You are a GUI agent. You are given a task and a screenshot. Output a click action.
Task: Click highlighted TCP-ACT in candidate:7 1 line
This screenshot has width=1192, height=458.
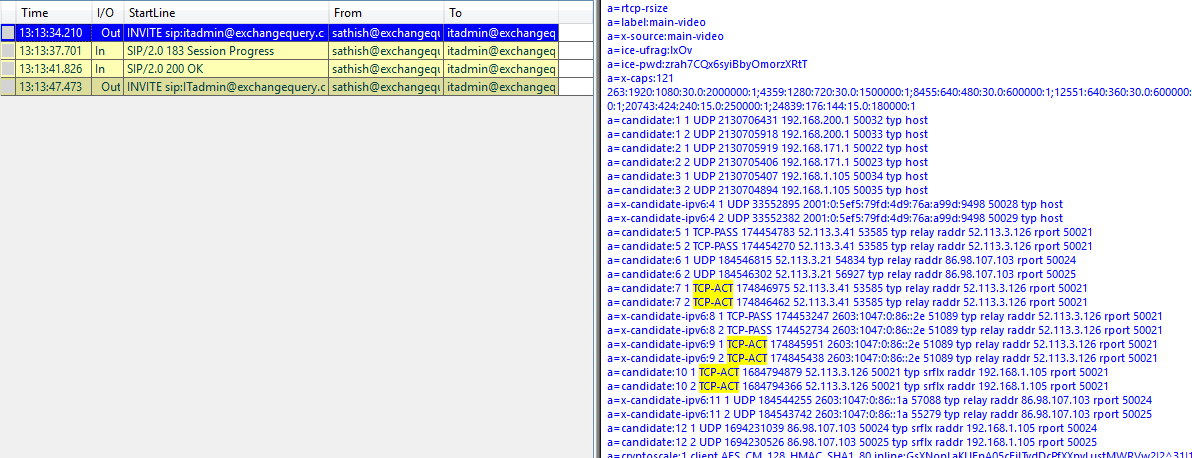[x=712, y=289]
